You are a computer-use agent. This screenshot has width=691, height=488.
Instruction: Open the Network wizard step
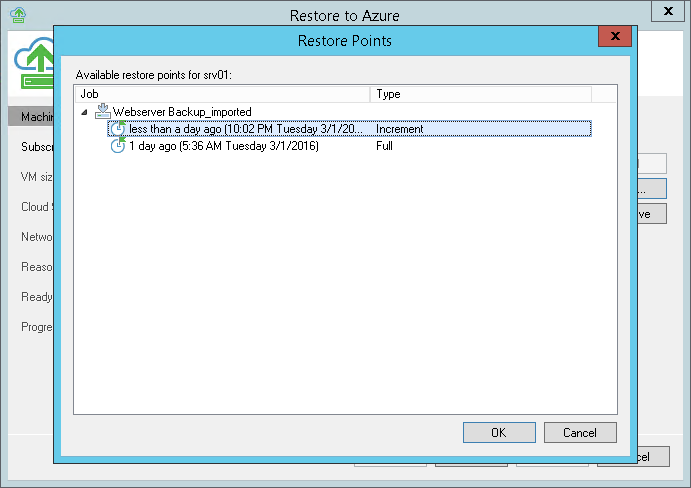click(x=37, y=236)
